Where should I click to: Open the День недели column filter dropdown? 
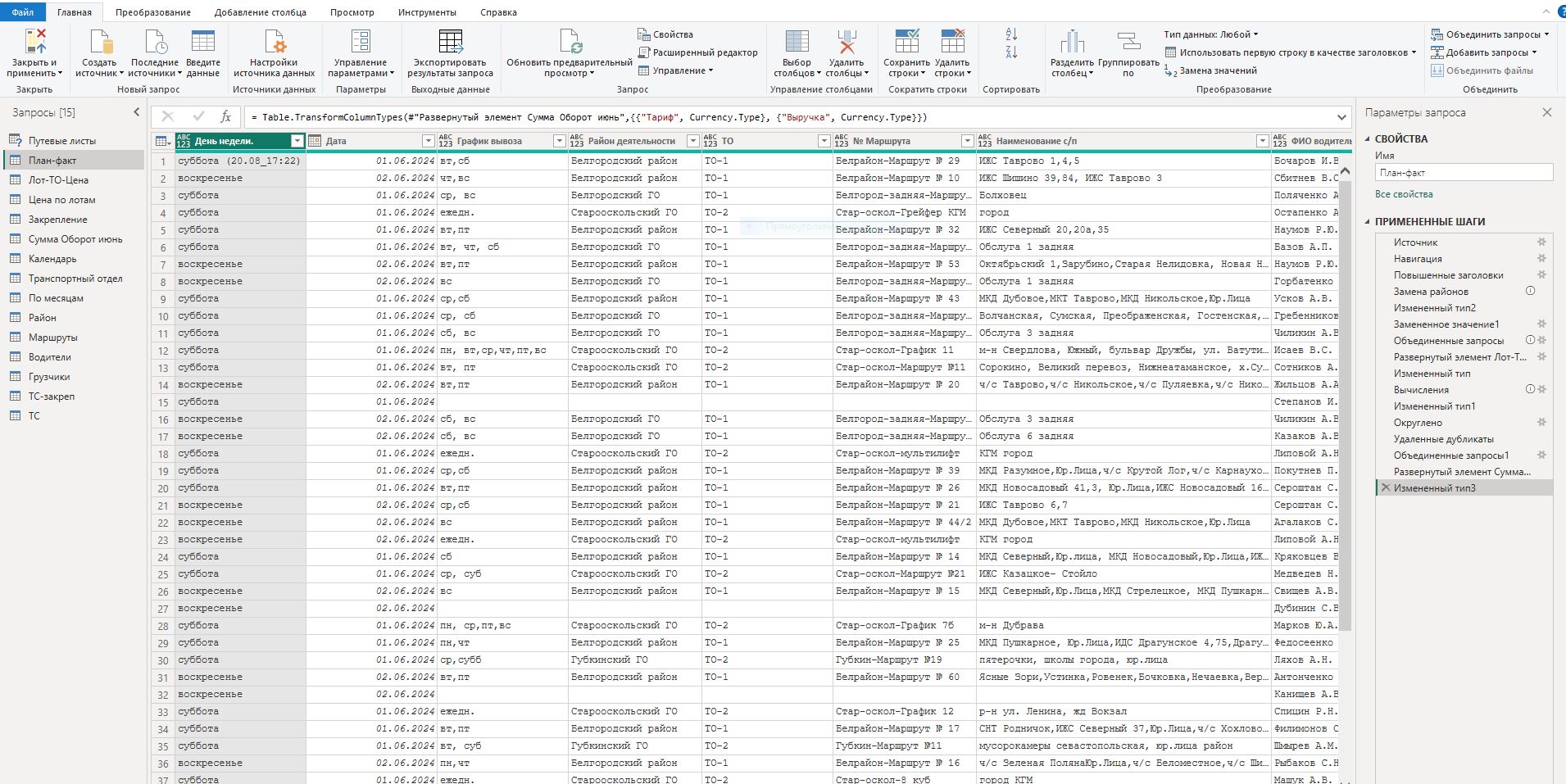(x=297, y=141)
